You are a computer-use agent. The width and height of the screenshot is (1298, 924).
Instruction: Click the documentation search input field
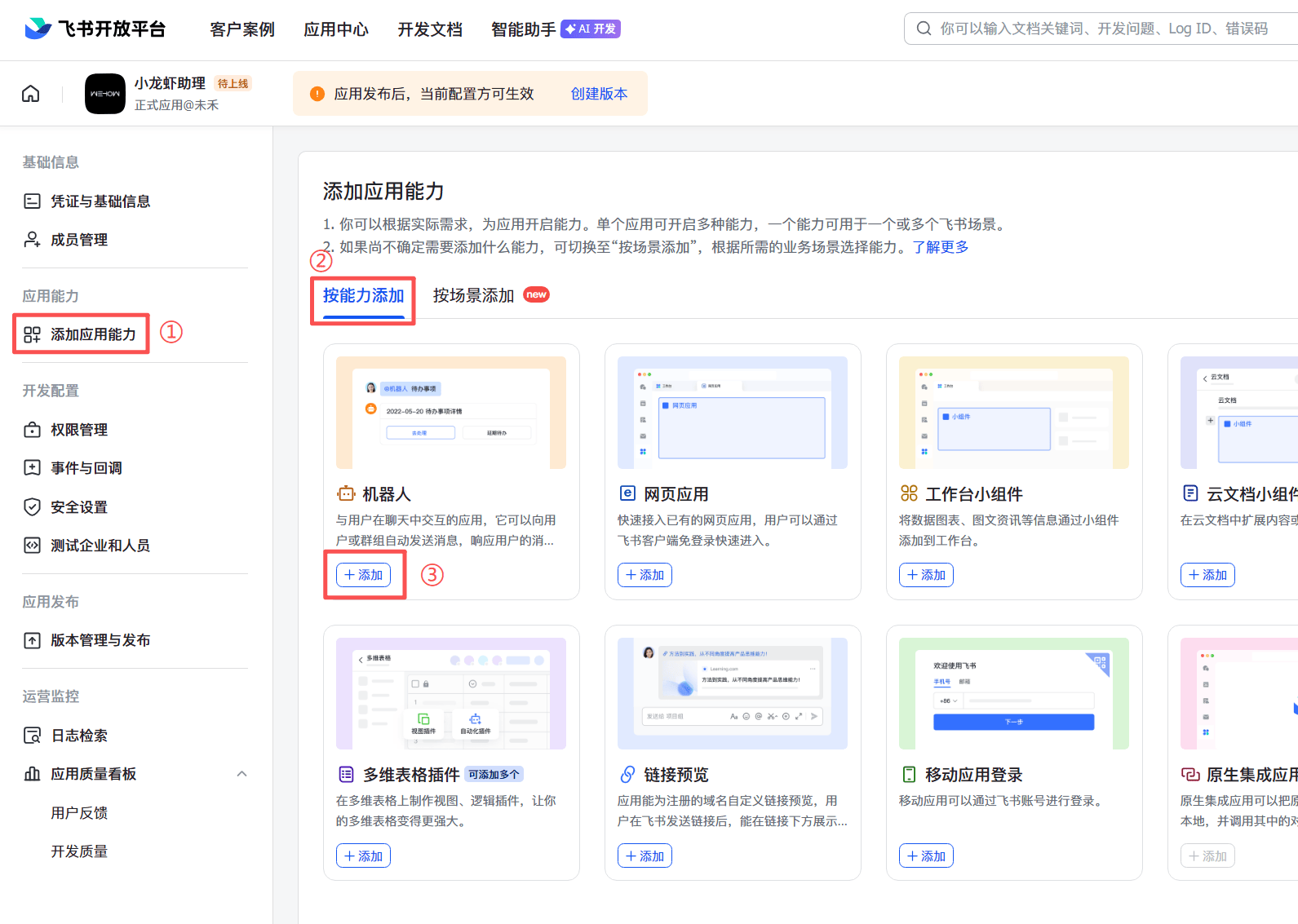1101,29
